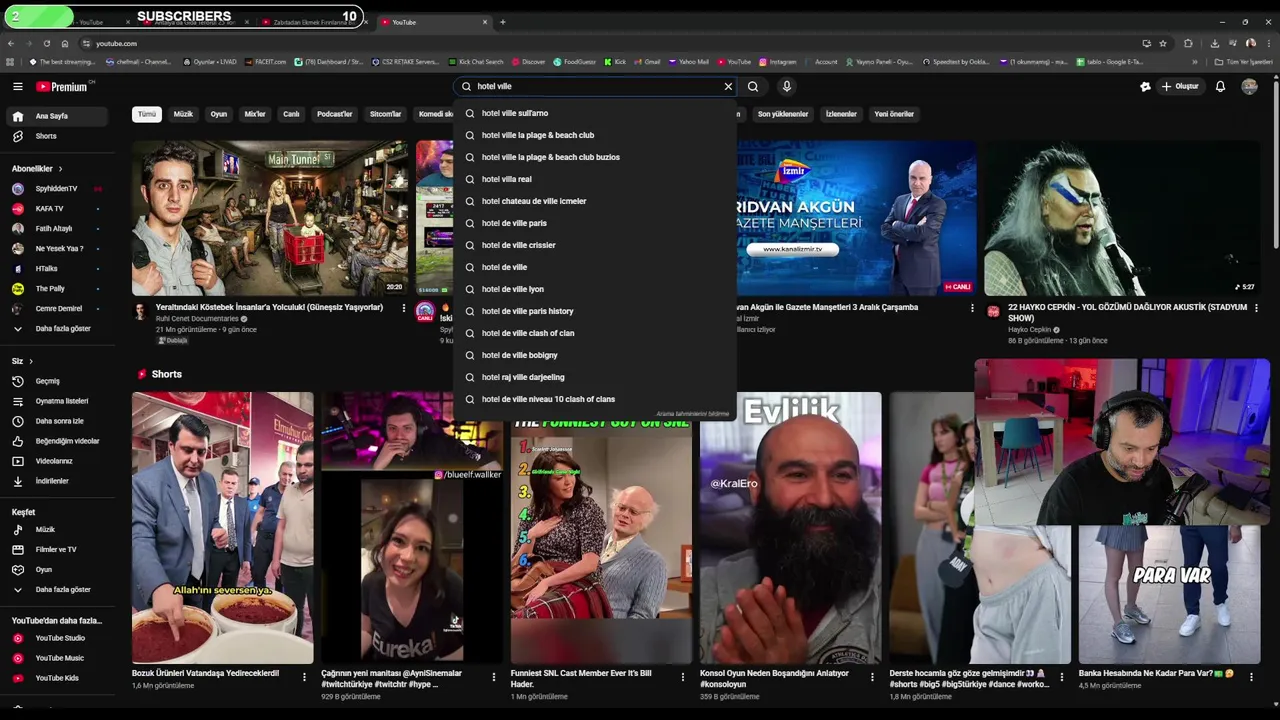Choose suggestion hotel de ville lyon
1280x720 pixels.
pyautogui.click(x=595, y=289)
